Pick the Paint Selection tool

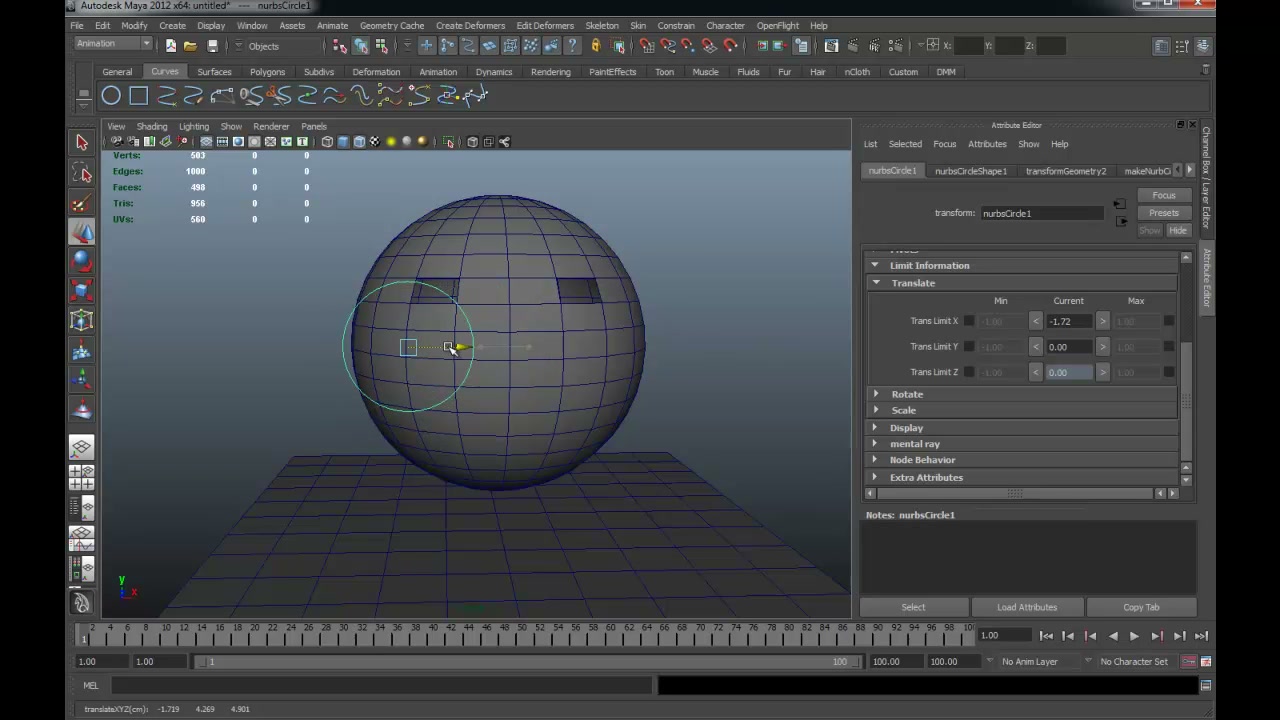coord(82,204)
